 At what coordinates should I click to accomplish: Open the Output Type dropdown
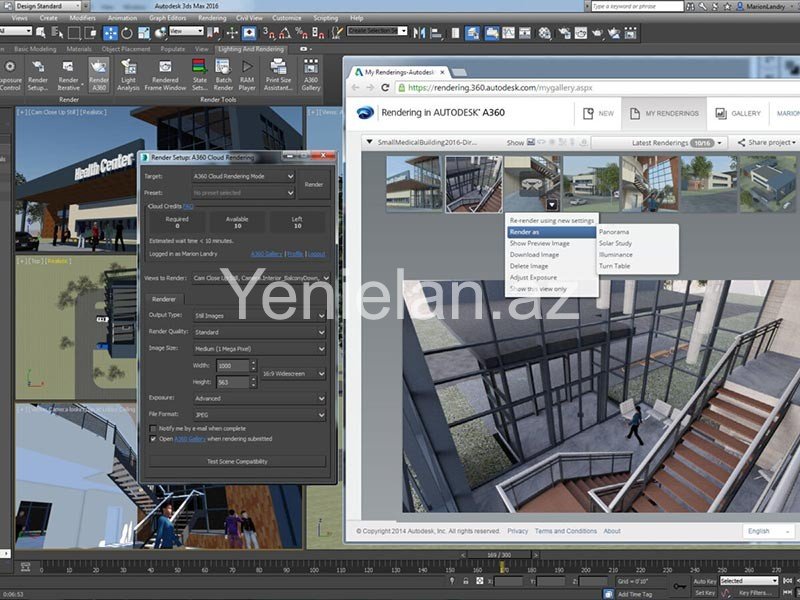click(259, 316)
